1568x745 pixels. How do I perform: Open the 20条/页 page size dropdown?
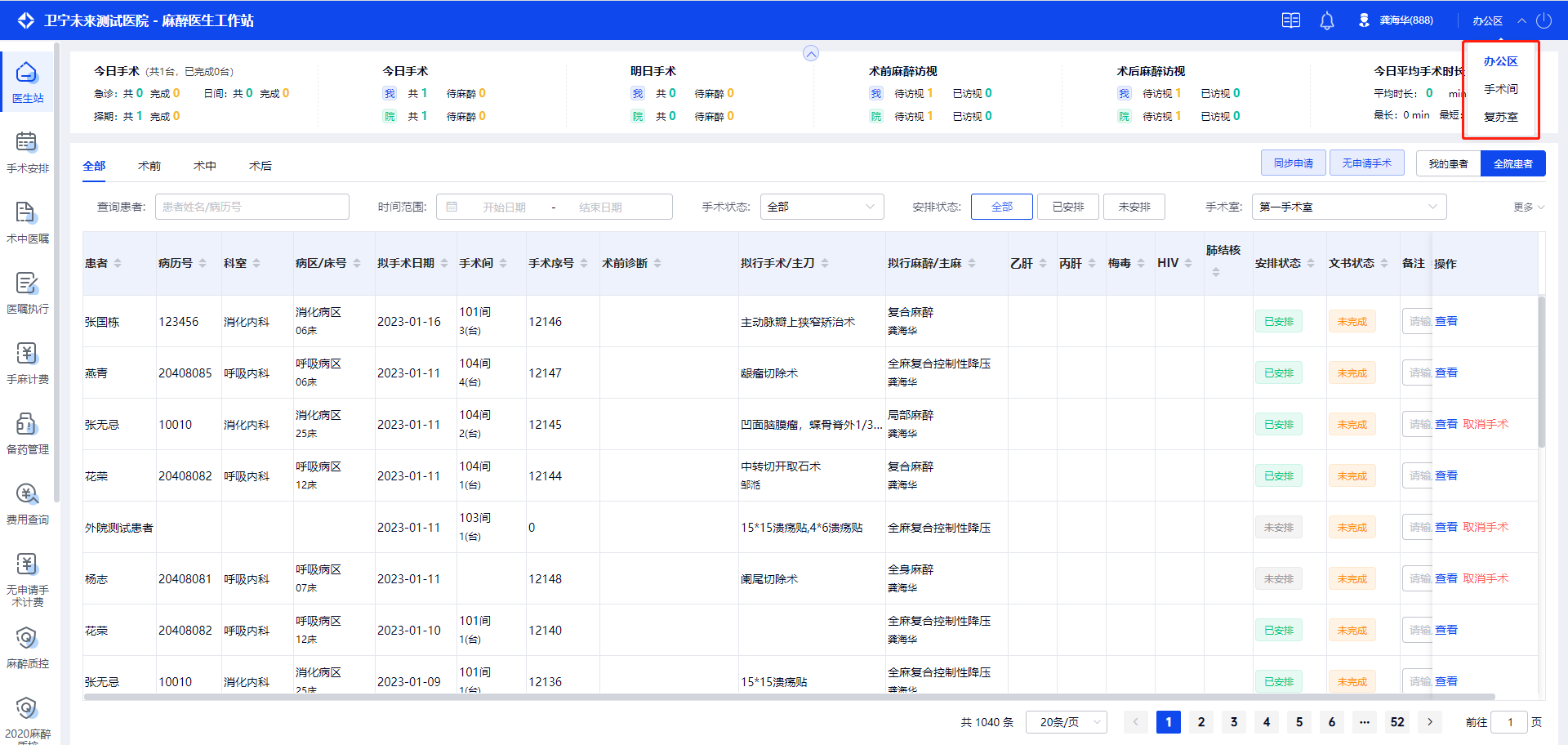tap(1067, 722)
